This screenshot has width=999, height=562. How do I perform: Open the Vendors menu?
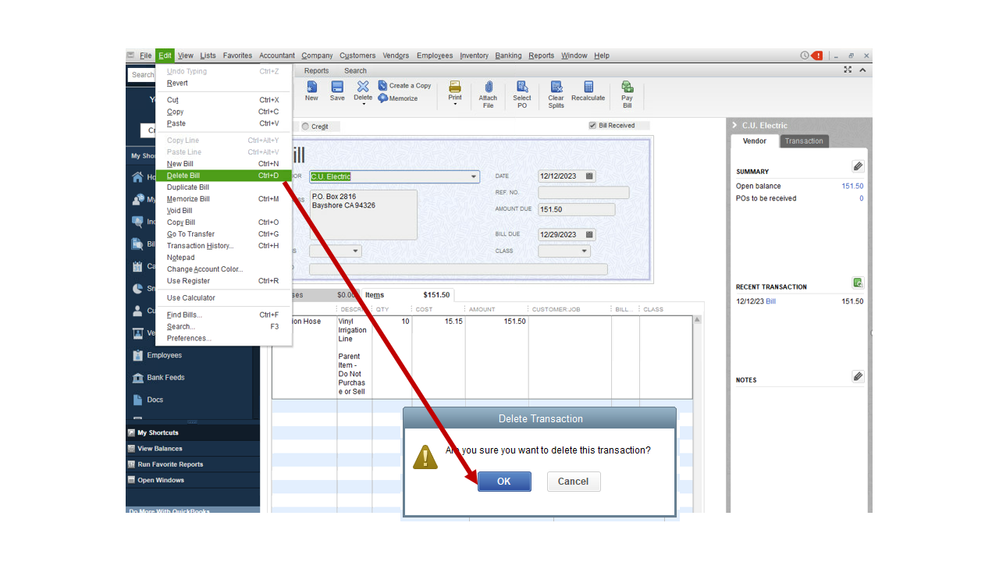click(396, 55)
